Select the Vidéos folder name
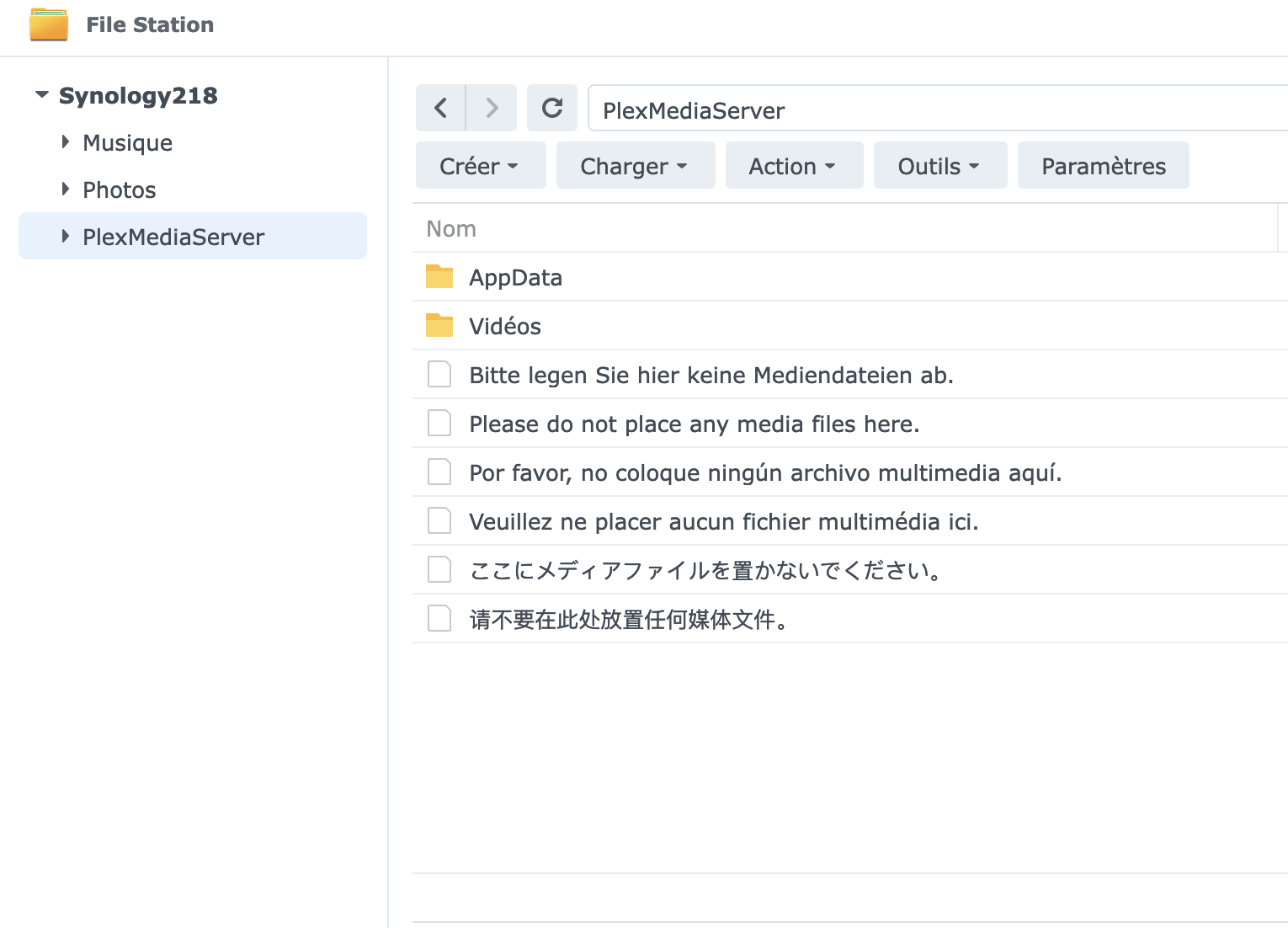 tap(505, 327)
